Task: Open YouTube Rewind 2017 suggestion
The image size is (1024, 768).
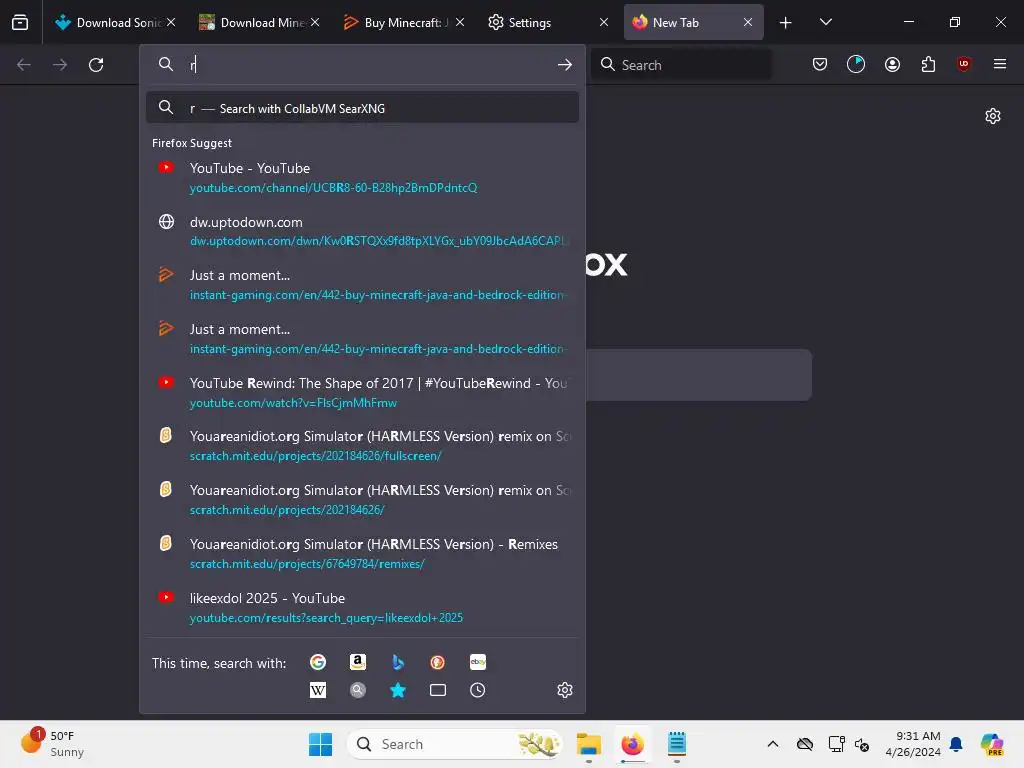Action: pos(362,392)
